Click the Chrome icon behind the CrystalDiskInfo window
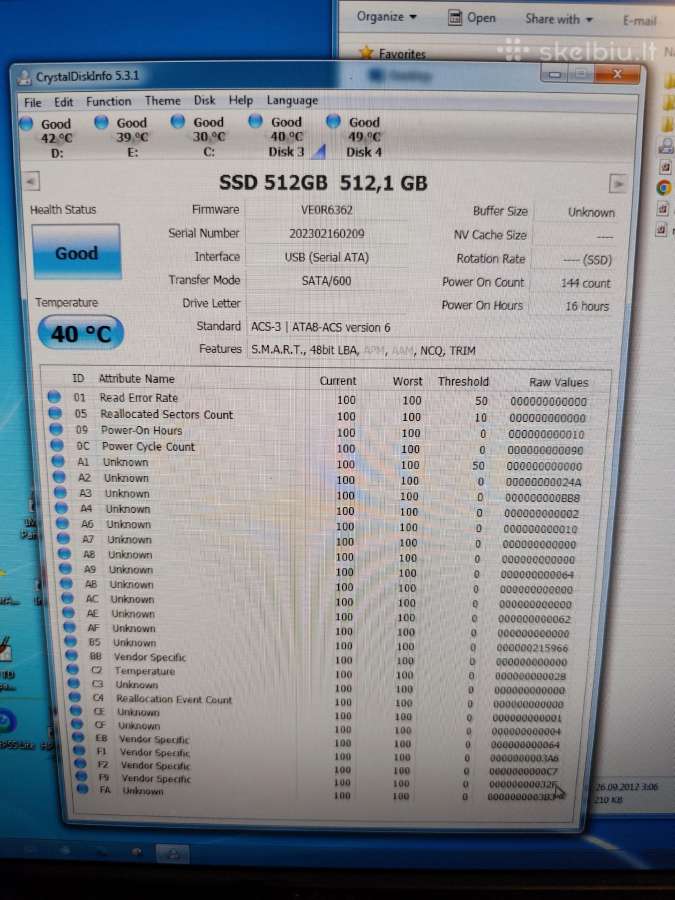Screen dimensions: 675x900 click(x=664, y=187)
